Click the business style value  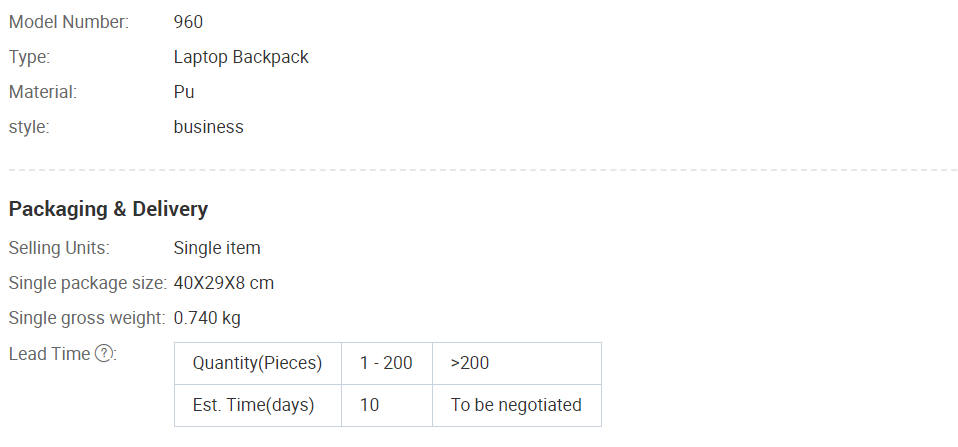208,127
